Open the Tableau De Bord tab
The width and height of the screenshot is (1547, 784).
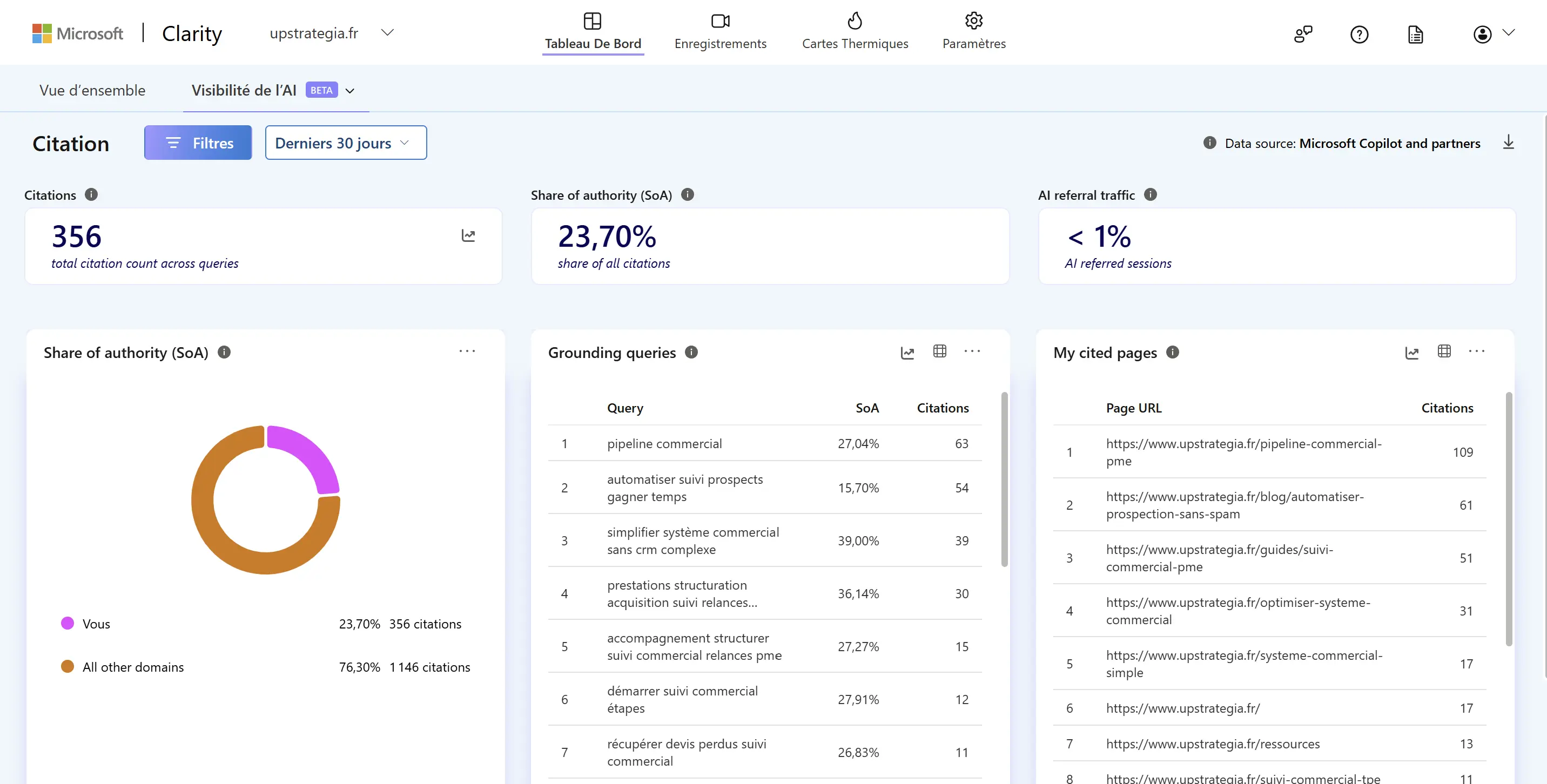click(593, 32)
